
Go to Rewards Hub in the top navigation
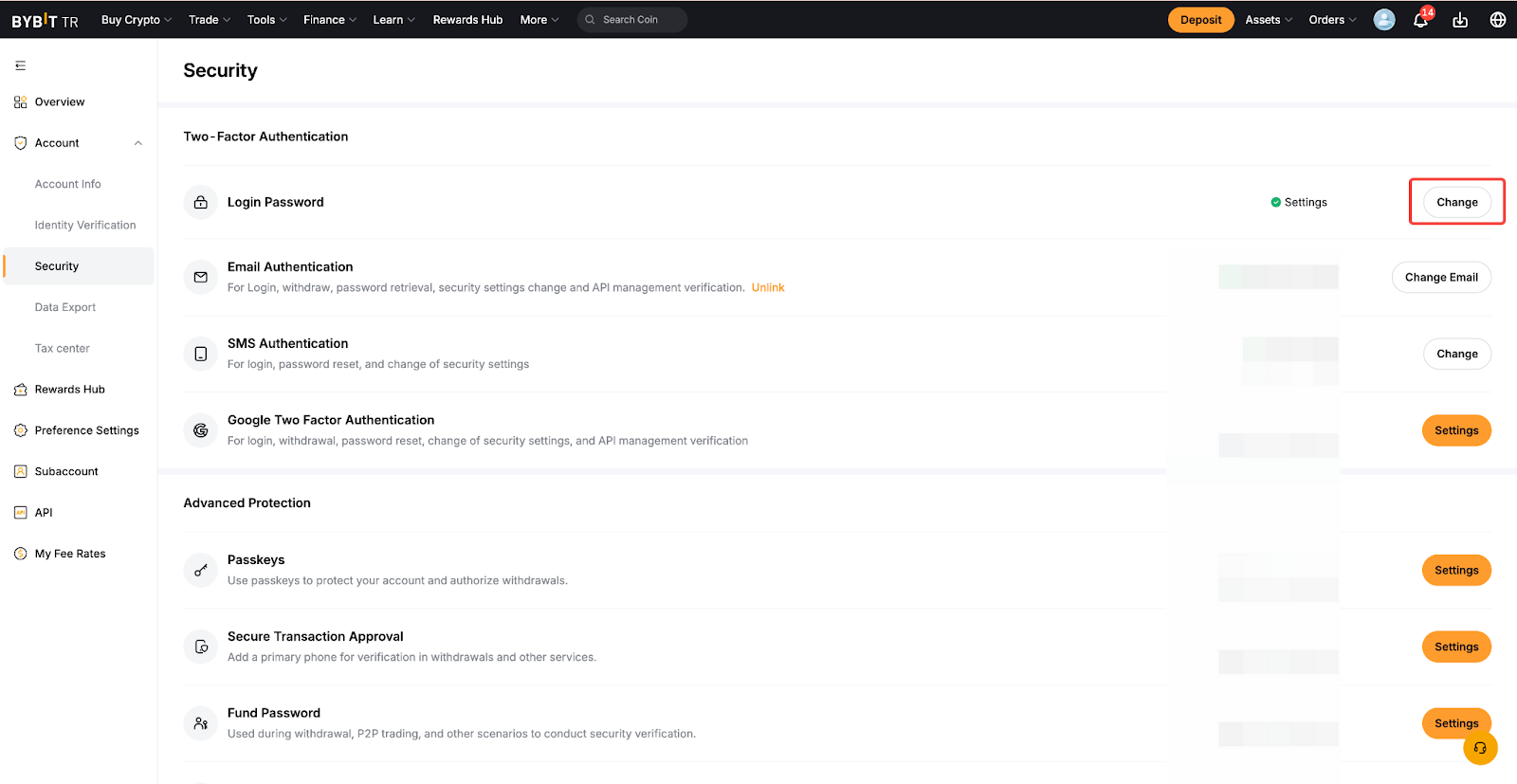(467, 20)
